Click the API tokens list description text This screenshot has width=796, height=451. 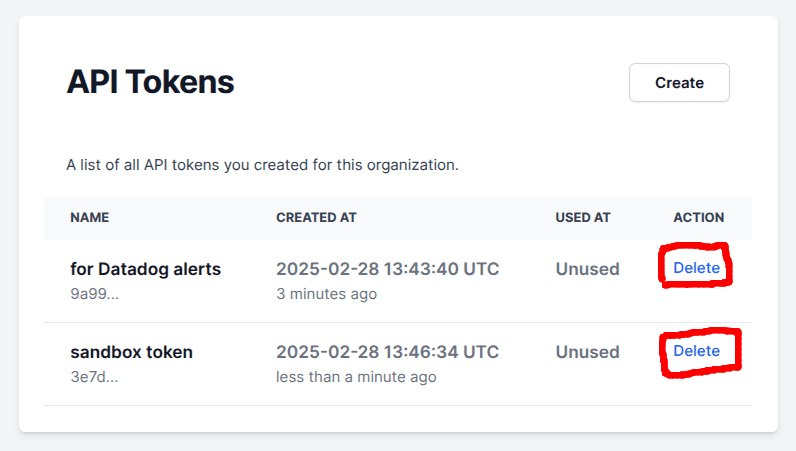(262, 165)
